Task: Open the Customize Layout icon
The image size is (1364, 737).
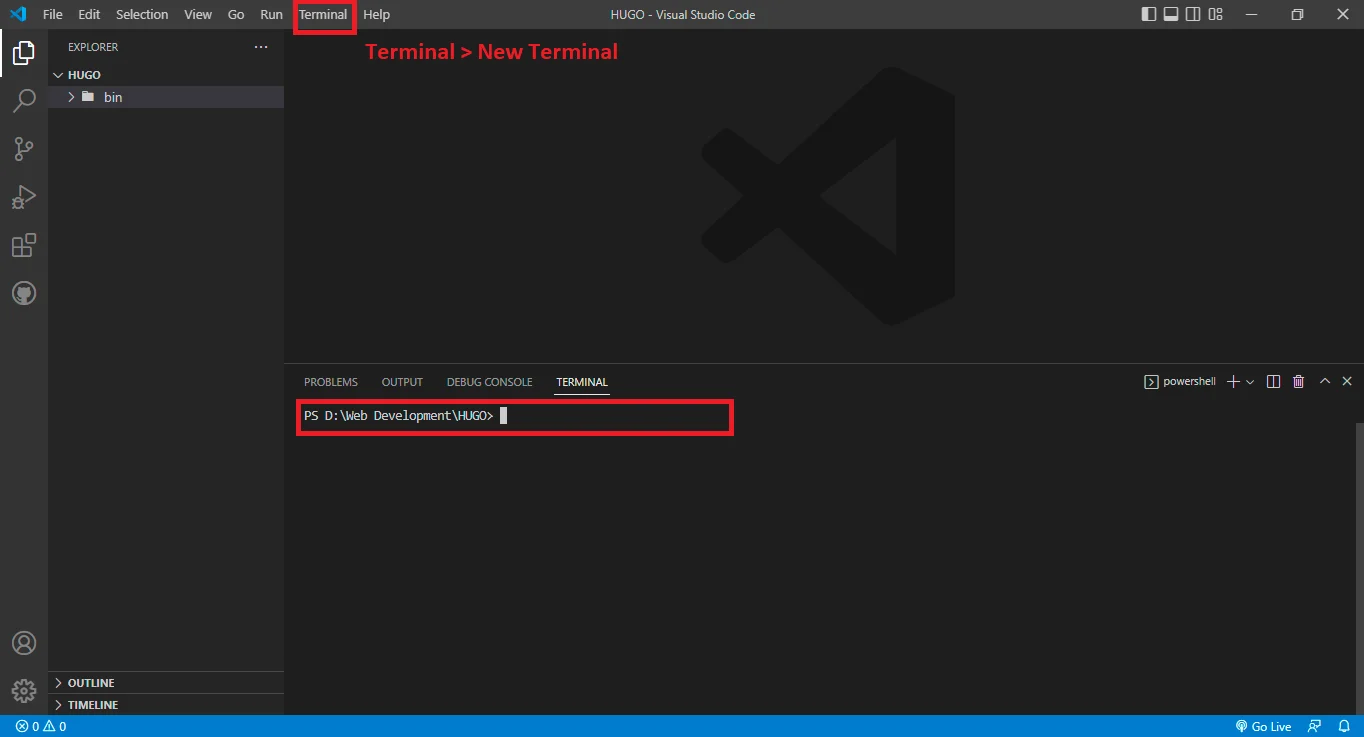Action: tap(1216, 14)
